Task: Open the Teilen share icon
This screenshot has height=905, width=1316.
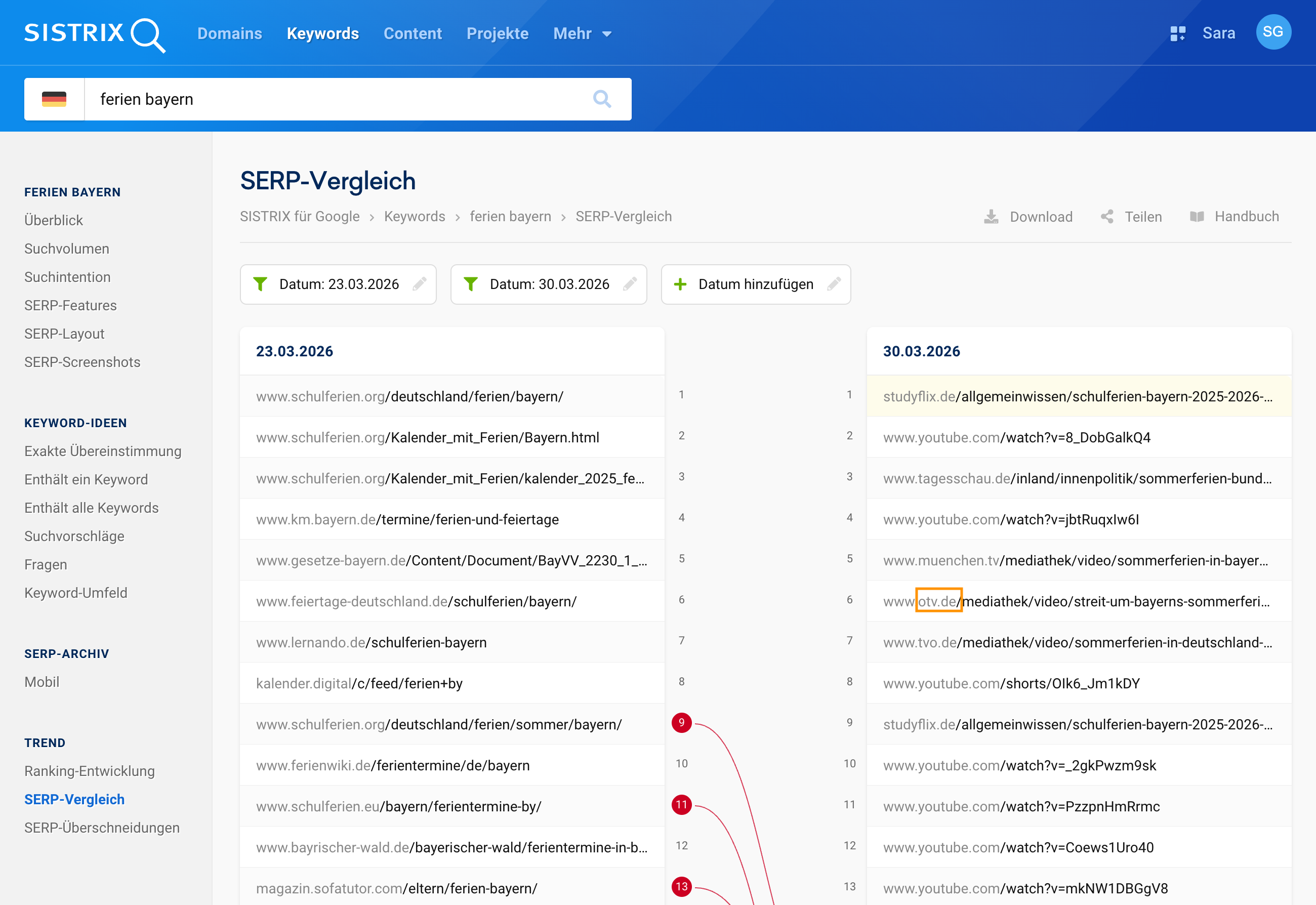Action: pos(1106,216)
